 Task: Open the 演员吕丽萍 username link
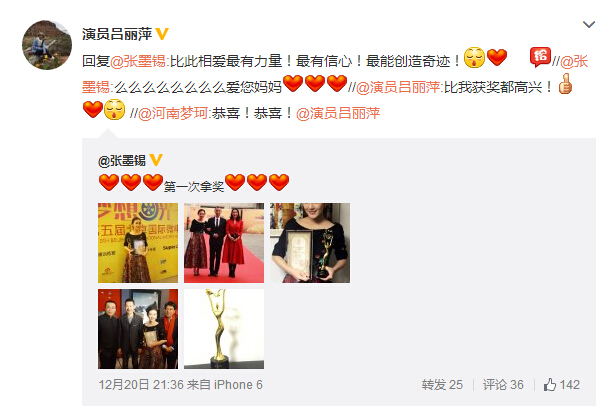(117, 34)
